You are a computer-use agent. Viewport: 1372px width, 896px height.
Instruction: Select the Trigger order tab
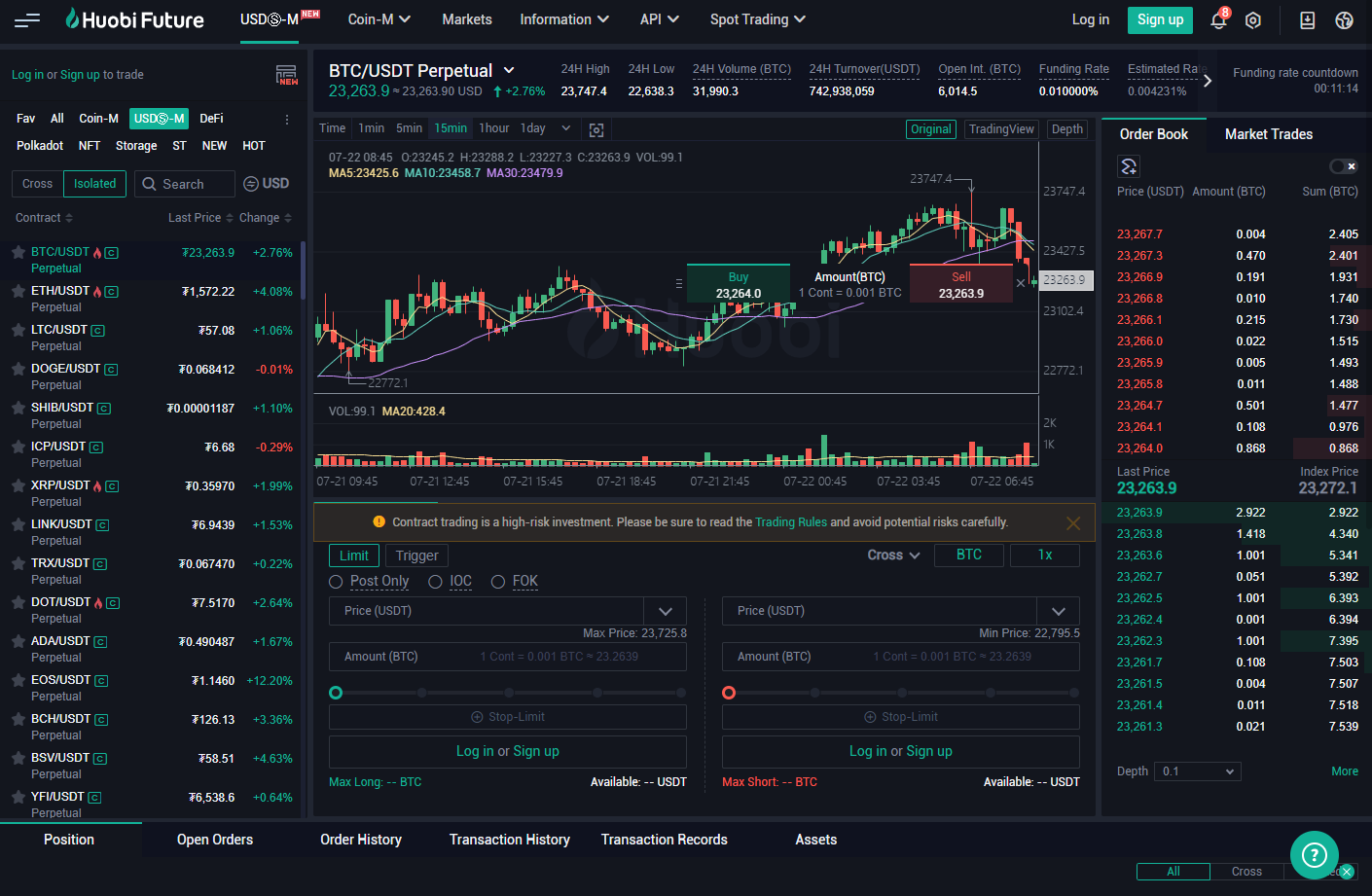pos(417,556)
